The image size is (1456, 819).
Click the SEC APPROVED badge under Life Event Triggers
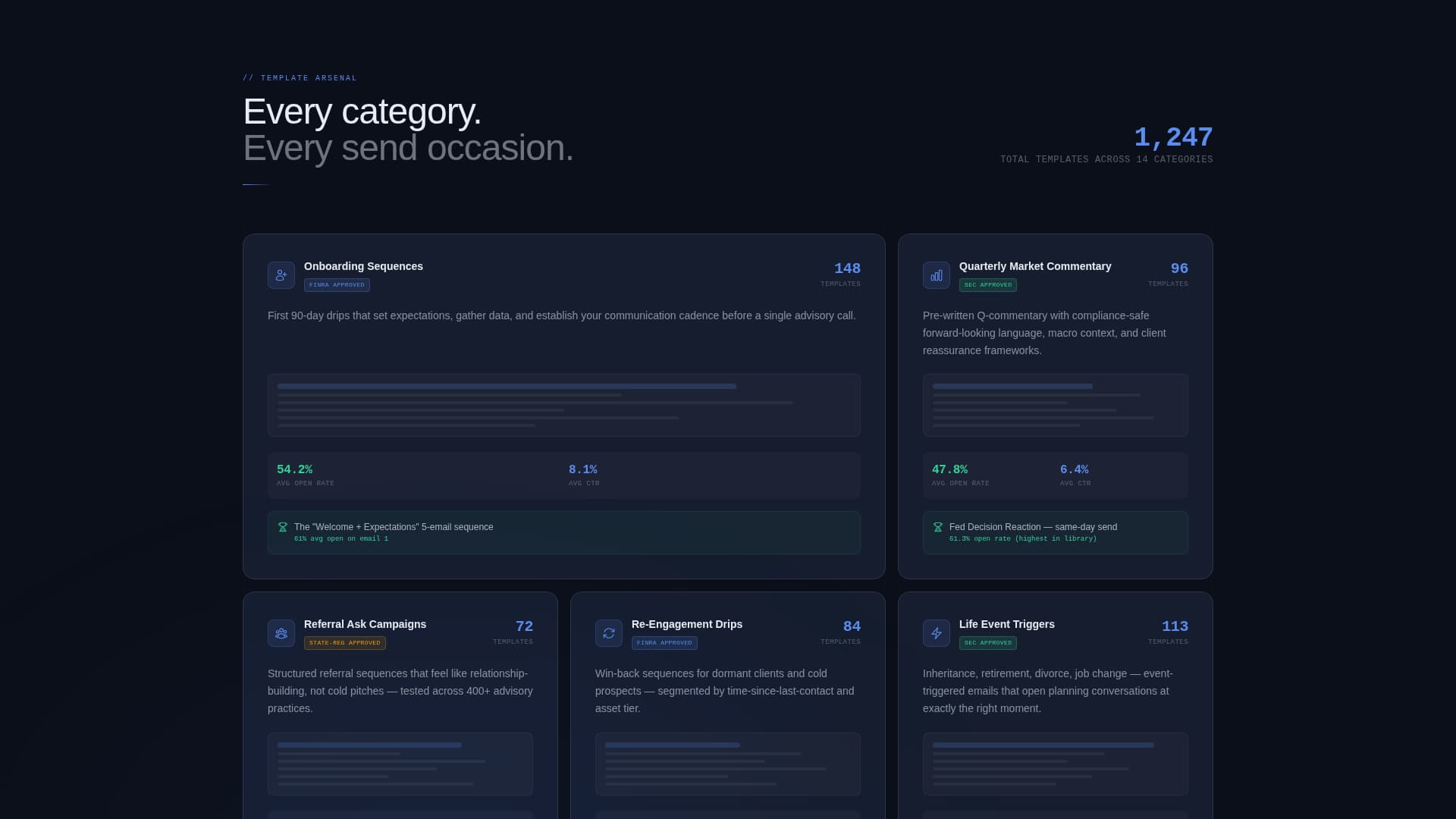(988, 643)
